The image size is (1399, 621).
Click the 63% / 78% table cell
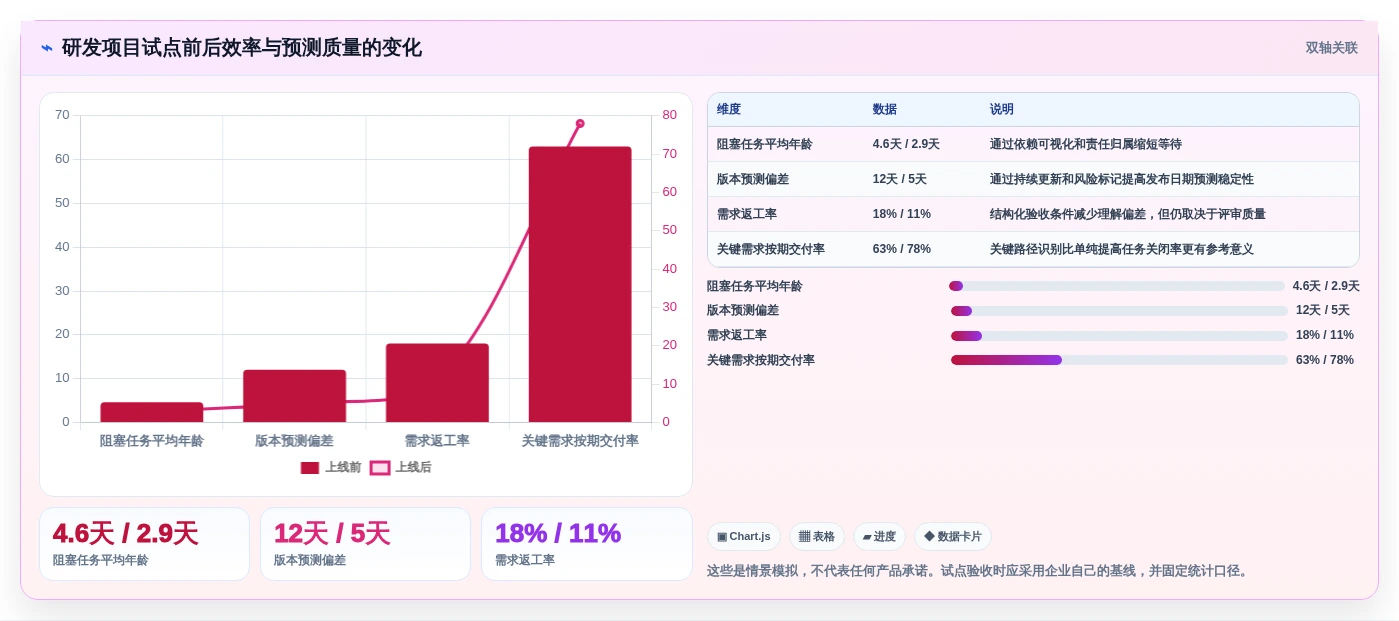pyautogui.click(x=902, y=249)
